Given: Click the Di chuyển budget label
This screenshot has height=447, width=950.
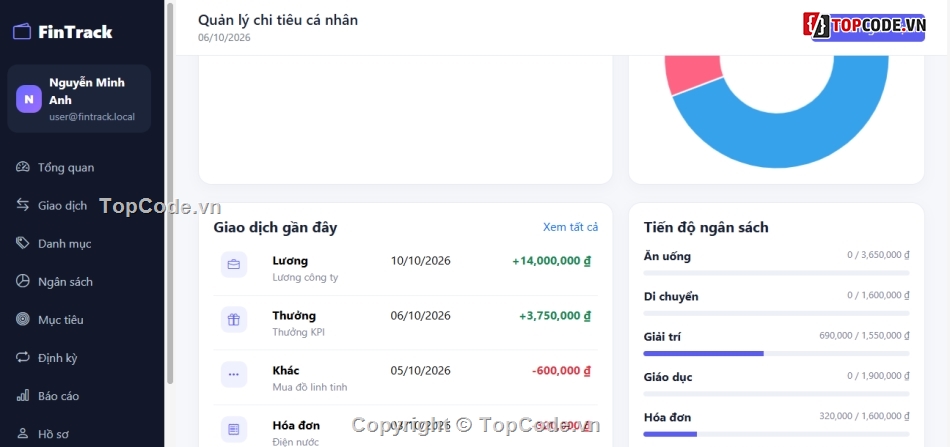Looking at the screenshot, I should point(671,296).
